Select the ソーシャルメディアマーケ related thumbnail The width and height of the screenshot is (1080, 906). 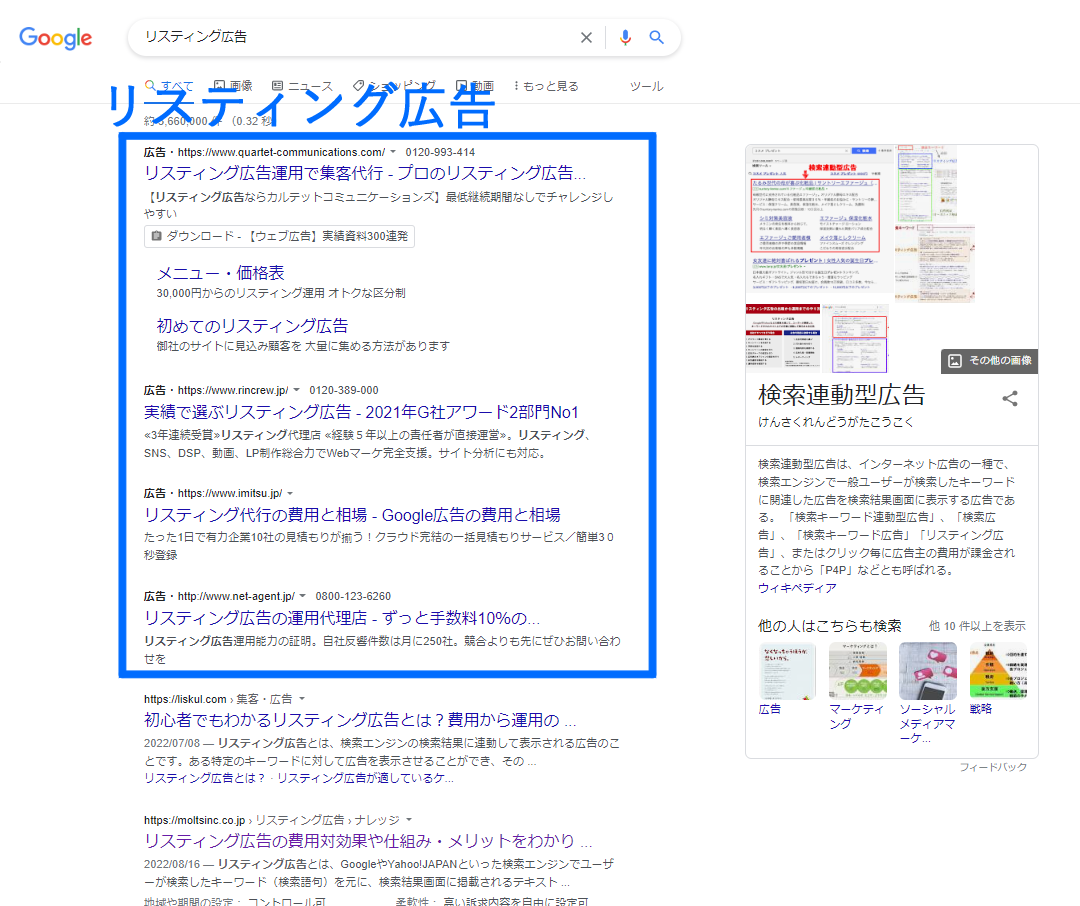tap(928, 671)
